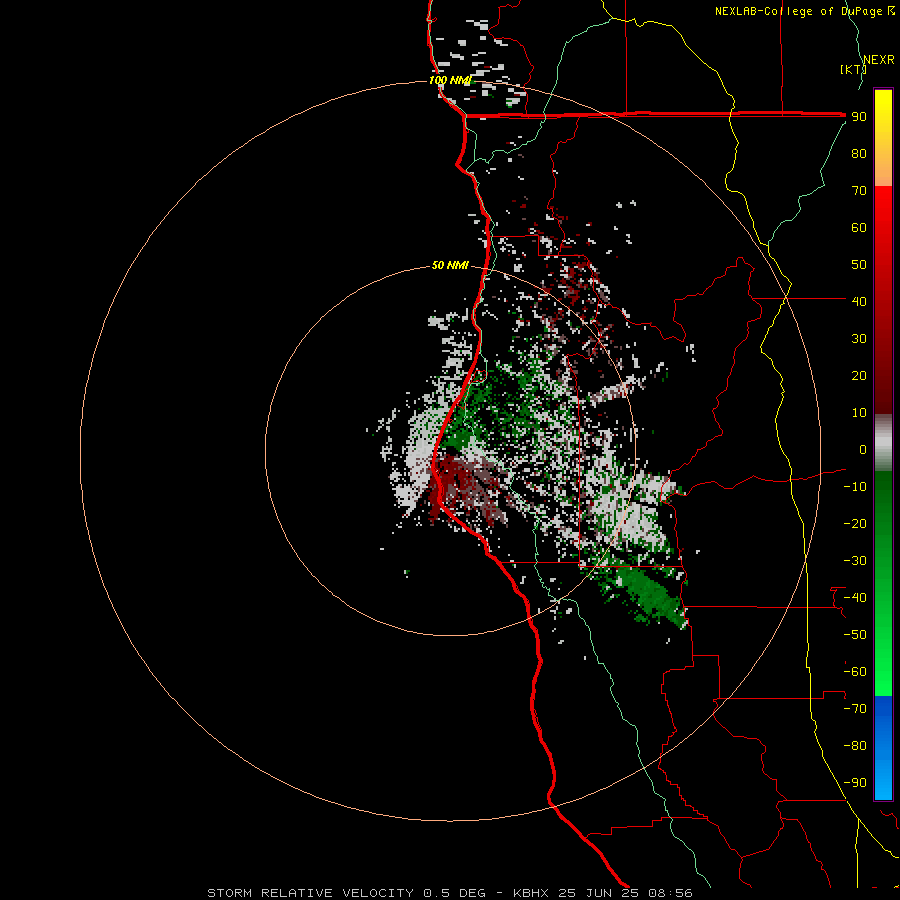900x900 pixels.
Task: Click the -20 value on velocity scale
Action: 855,524
